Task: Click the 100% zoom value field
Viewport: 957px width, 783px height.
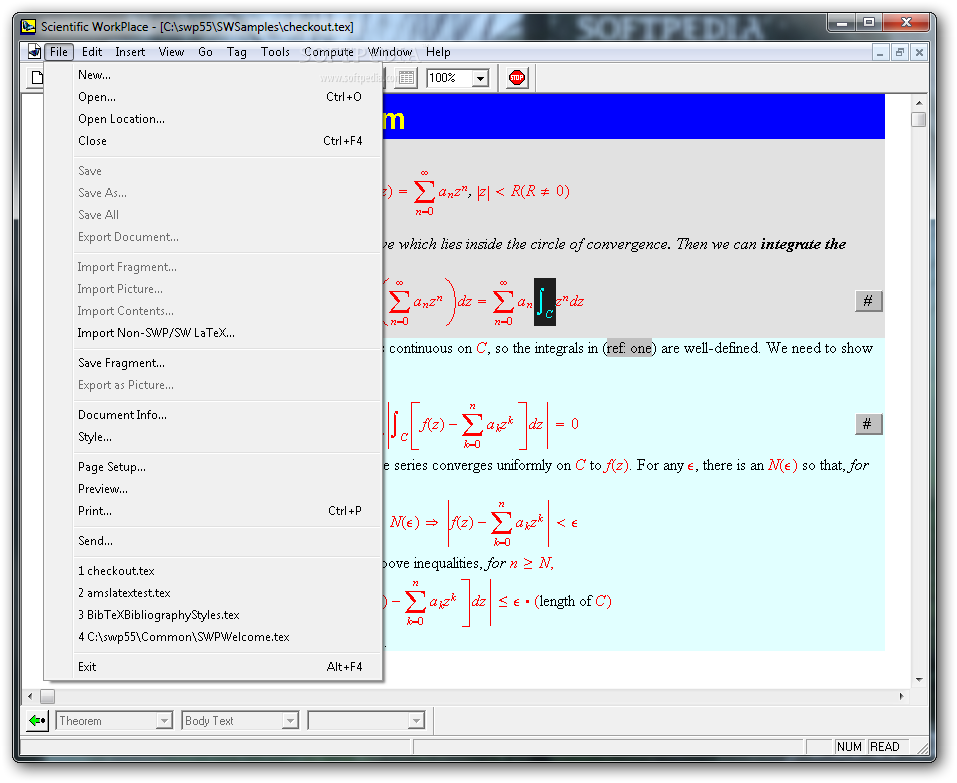Action: point(450,78)
